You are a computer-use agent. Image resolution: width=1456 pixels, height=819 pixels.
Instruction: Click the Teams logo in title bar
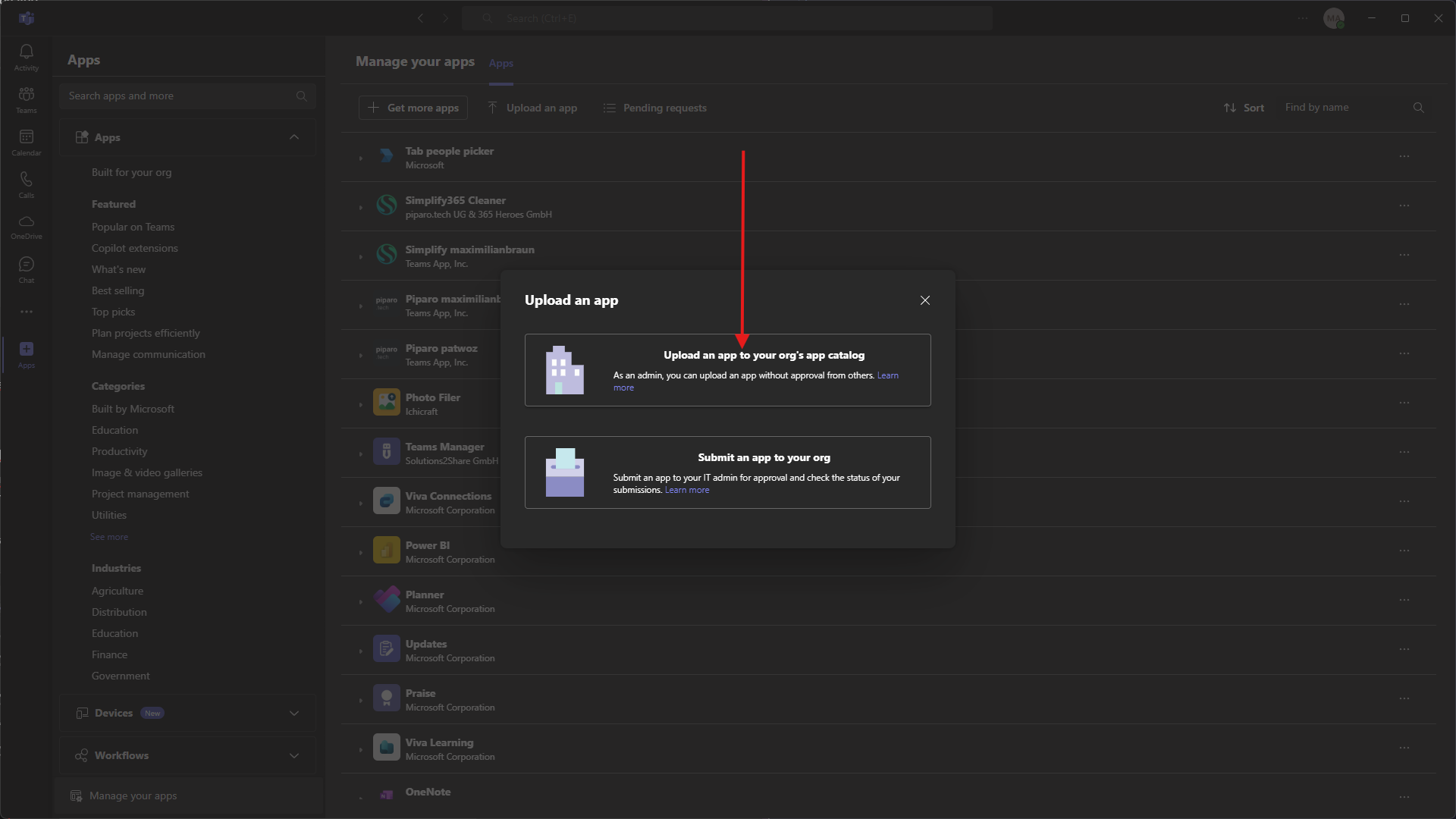tap(27, 18)
